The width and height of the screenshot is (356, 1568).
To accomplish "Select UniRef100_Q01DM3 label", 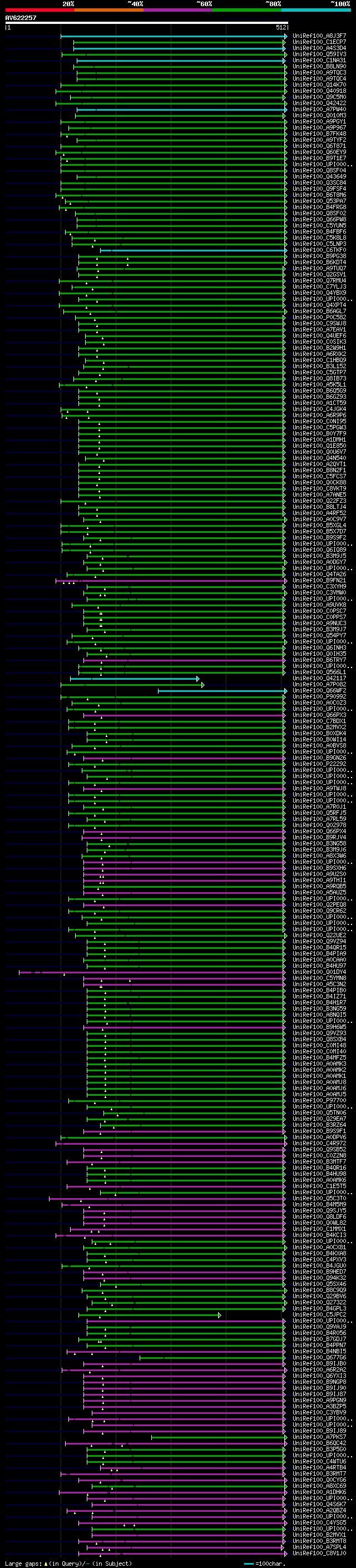I will coord(319,116).
